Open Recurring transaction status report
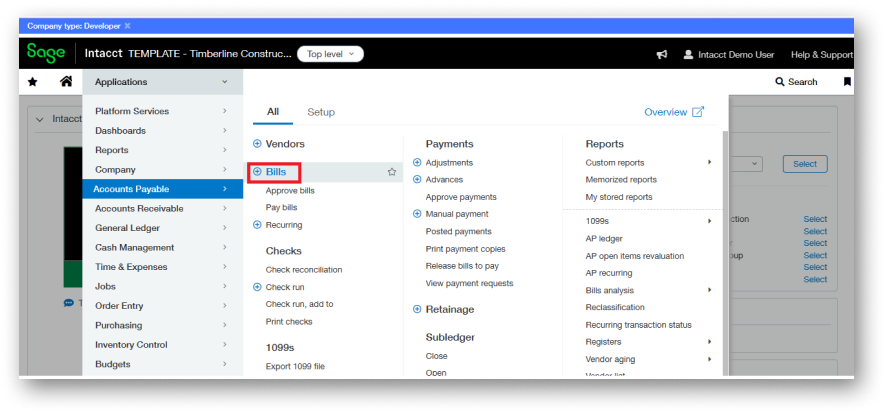 638,325
